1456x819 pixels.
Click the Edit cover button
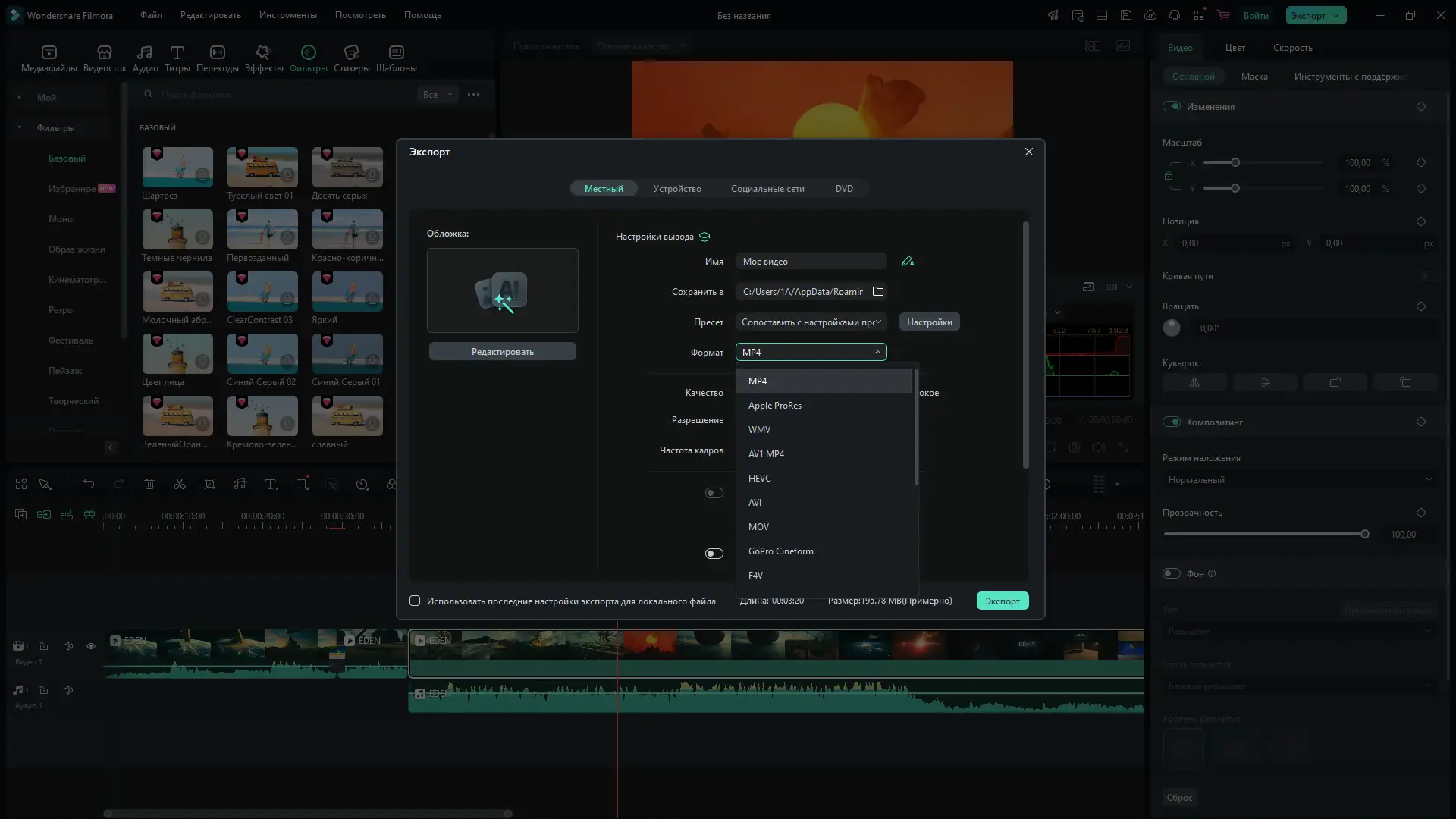(x=502, y=352)
